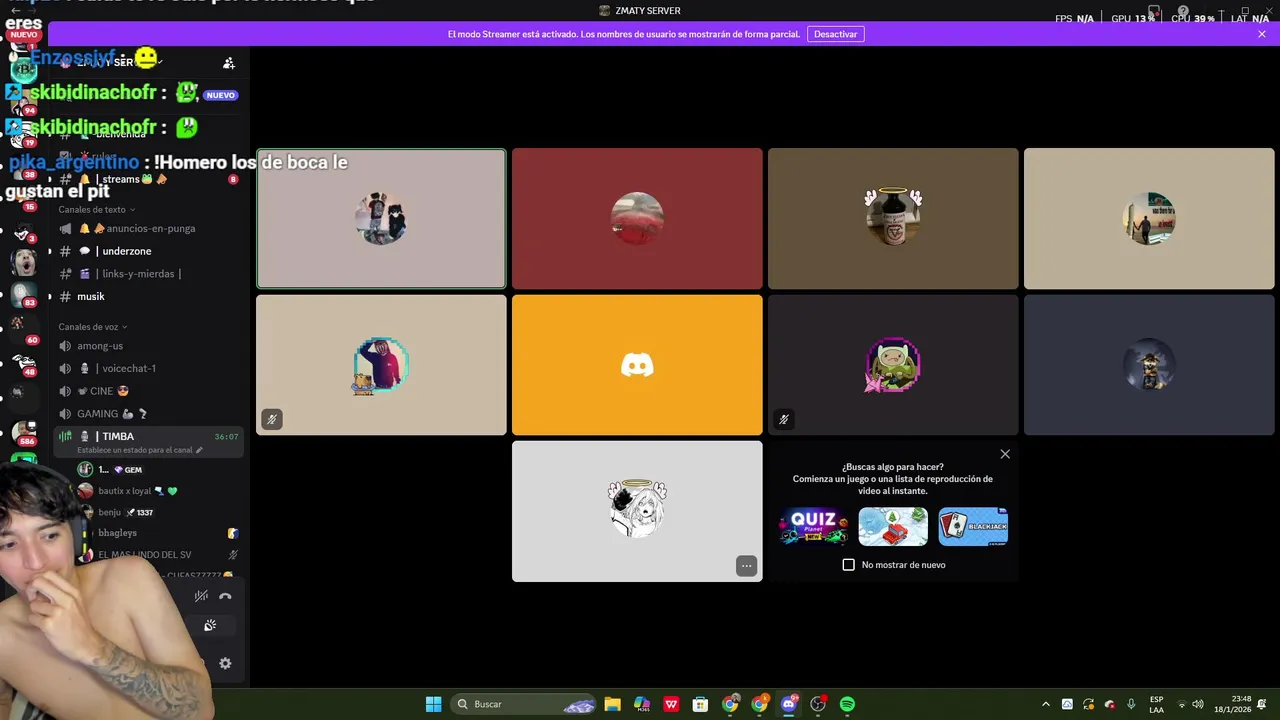Close the activities suggestion panel

(1005, 454)
